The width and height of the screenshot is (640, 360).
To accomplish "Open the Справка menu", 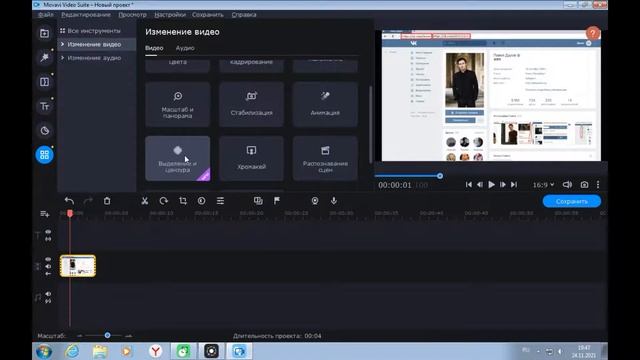I will (x=244, y=15).
